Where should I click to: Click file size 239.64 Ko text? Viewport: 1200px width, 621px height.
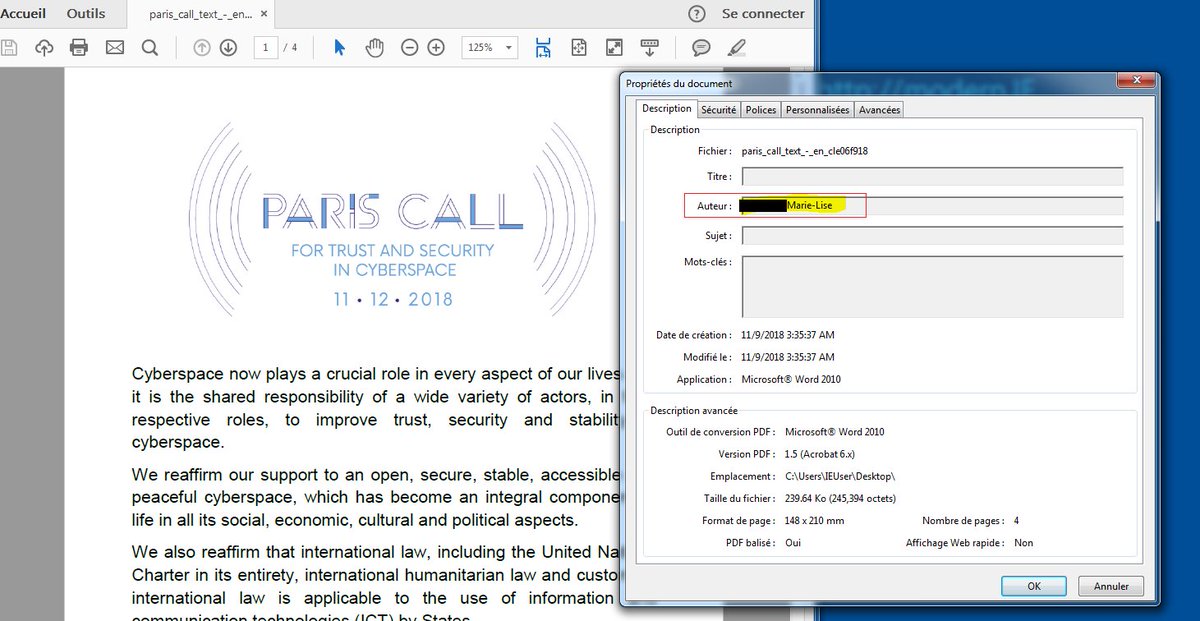pos(841,498)
